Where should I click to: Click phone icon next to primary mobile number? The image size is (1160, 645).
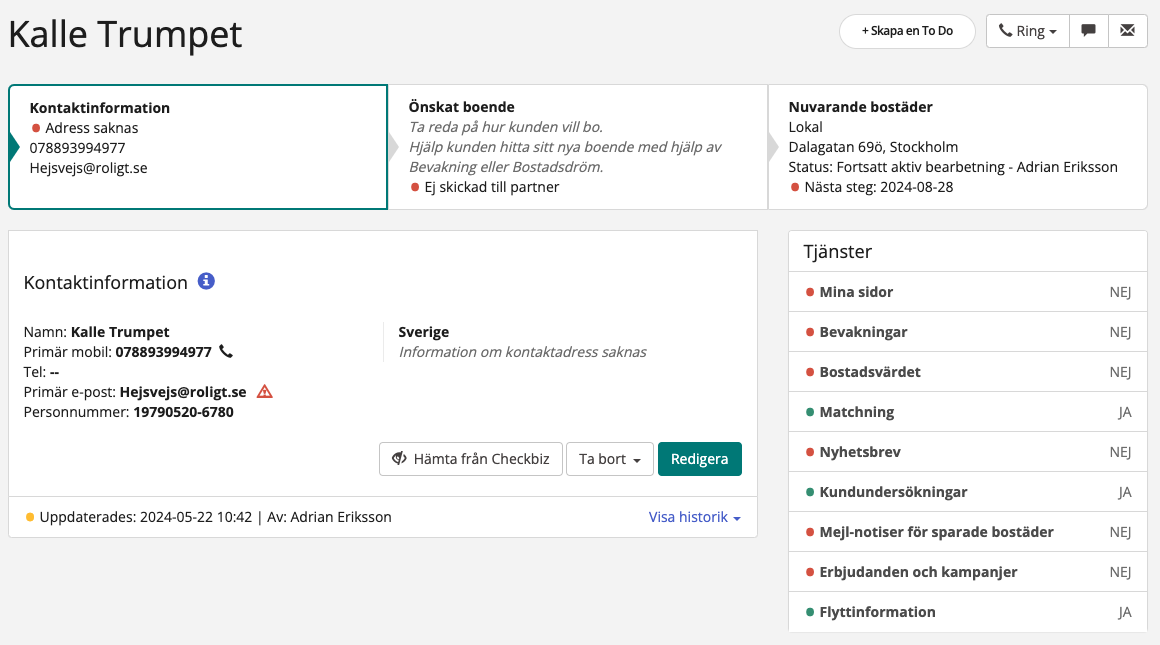pyautogui.click(x=226, y=352)
